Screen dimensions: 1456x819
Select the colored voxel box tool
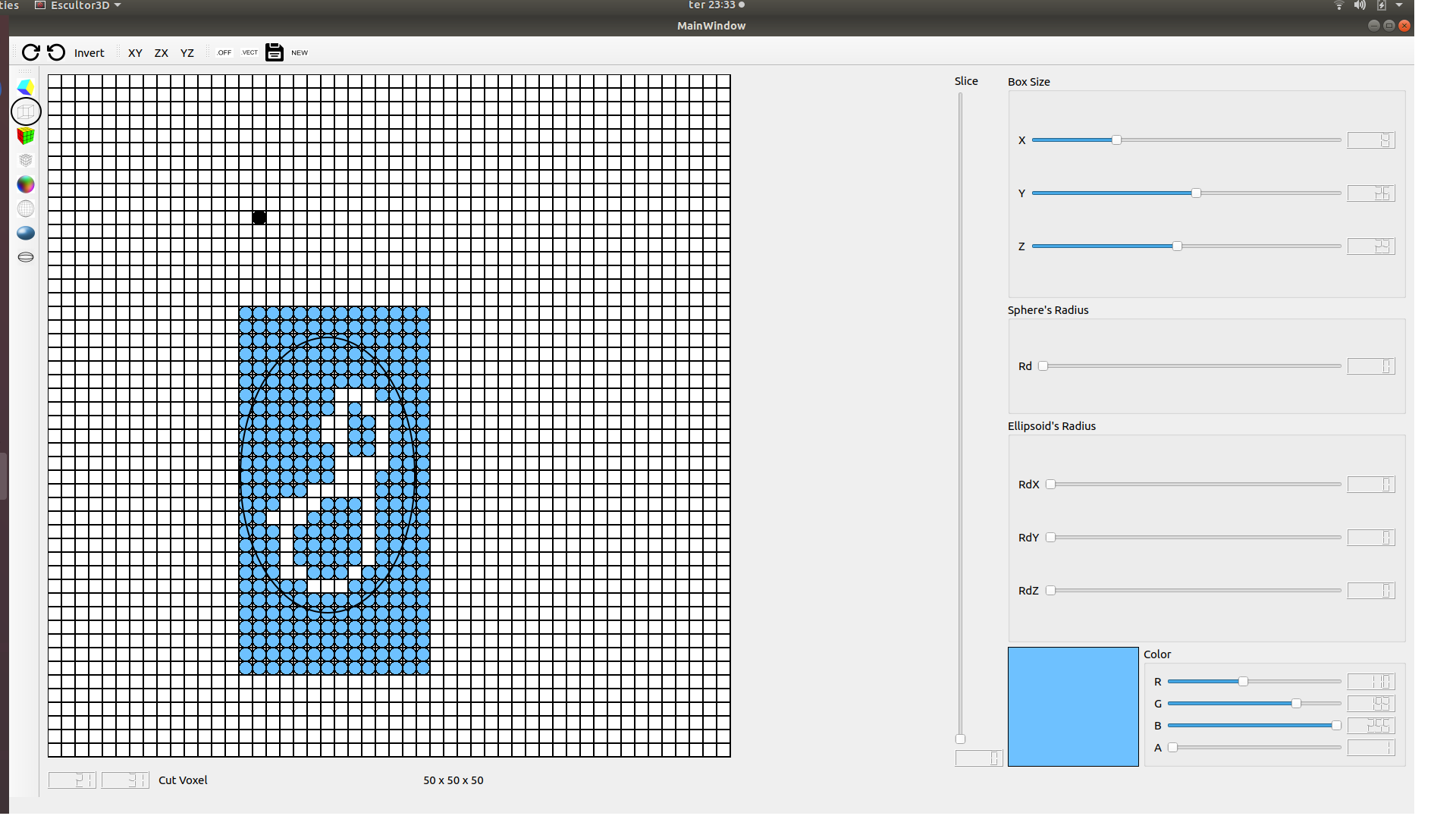(26, 136)
